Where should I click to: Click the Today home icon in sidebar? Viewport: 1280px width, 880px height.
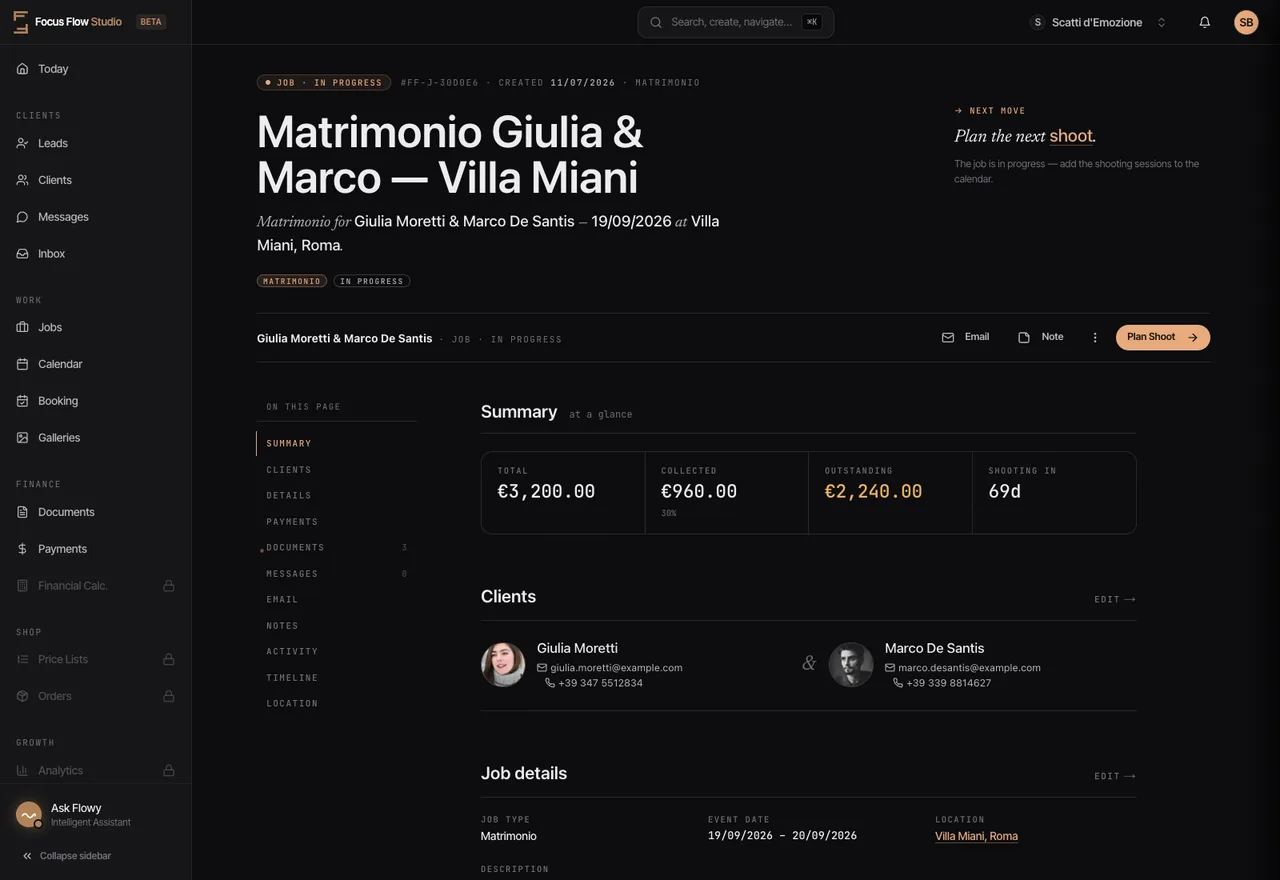click(22, 69)
